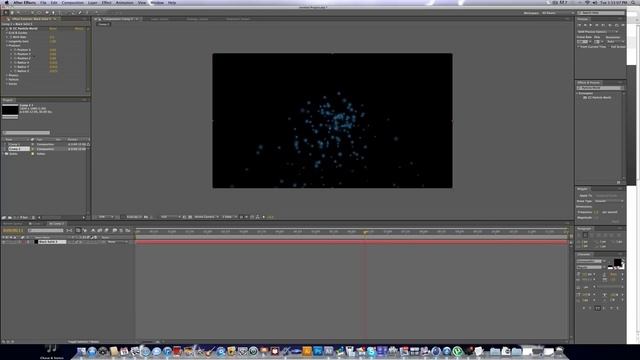The height and width of the screenshot is (360, 640).
Task: Open About link for CC Particle World
Action: click(x=79, y=29)
